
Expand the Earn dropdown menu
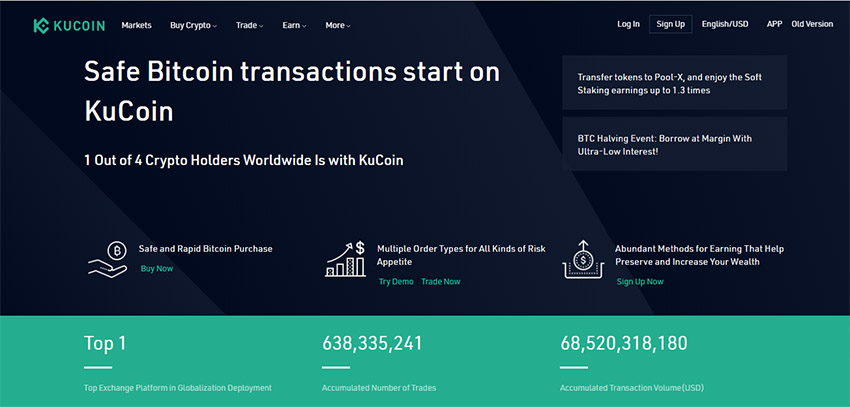point(294,25)
